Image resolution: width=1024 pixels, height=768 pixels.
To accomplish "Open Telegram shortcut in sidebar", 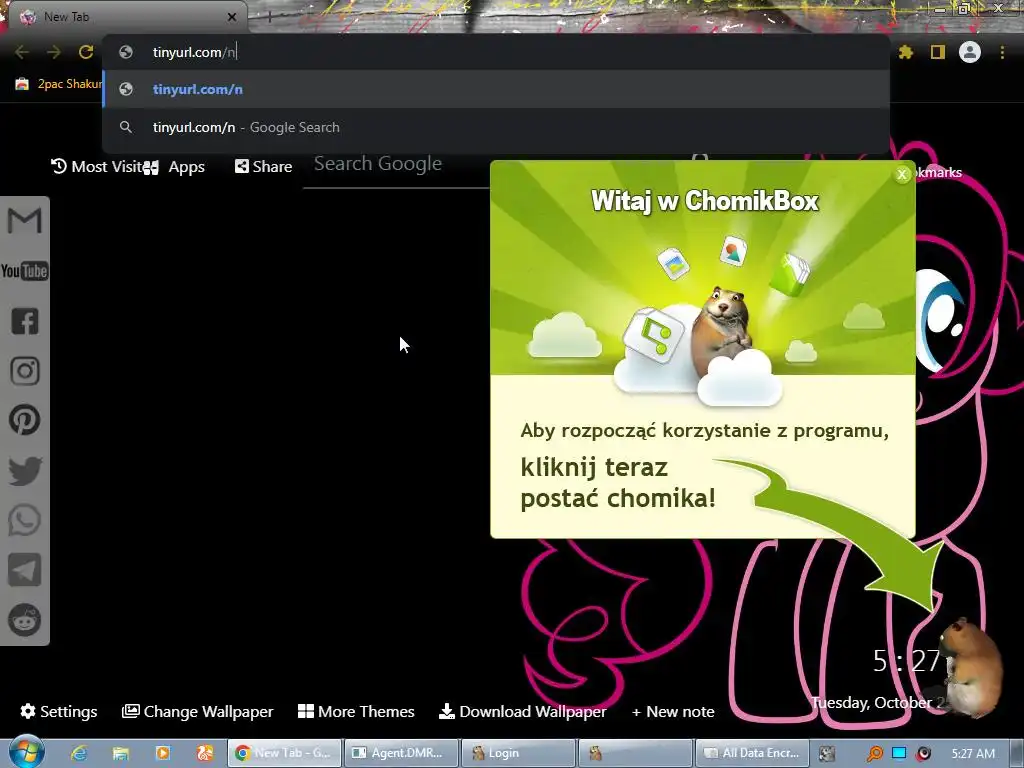I will pos(25,569).
